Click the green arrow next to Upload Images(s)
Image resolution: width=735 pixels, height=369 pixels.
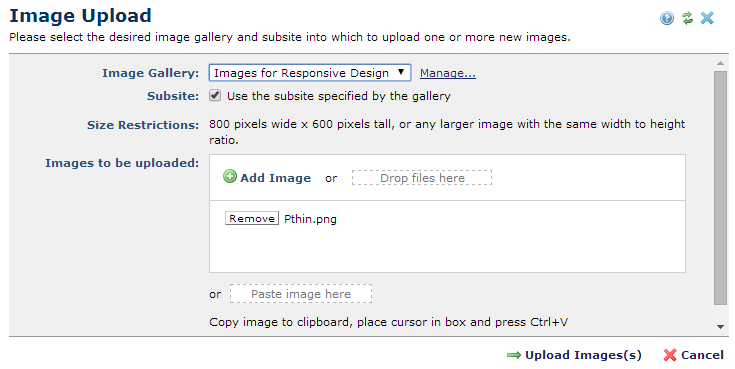click(x=514, y=355)
